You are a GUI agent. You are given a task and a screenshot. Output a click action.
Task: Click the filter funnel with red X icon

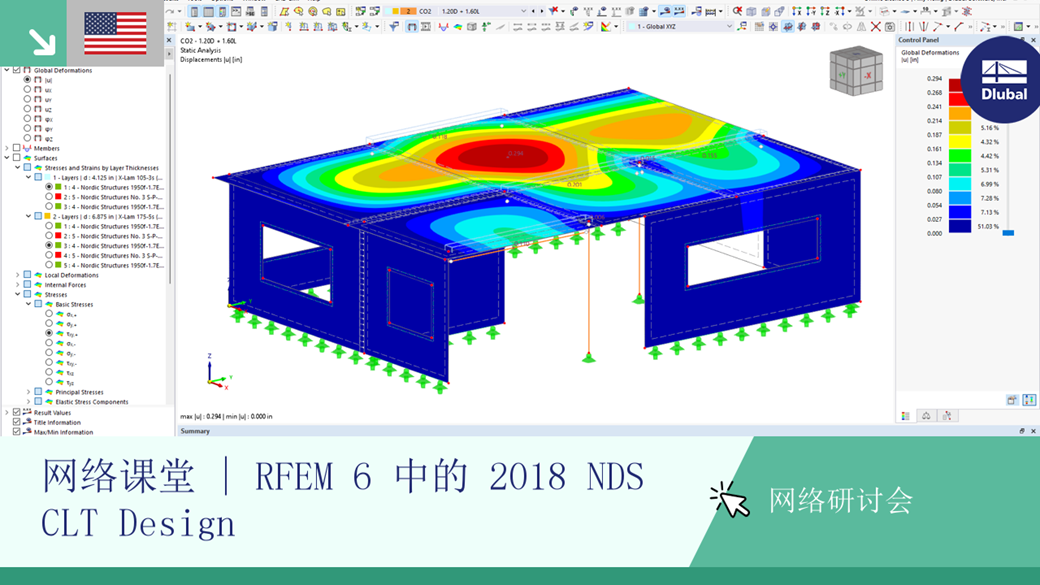554,11
